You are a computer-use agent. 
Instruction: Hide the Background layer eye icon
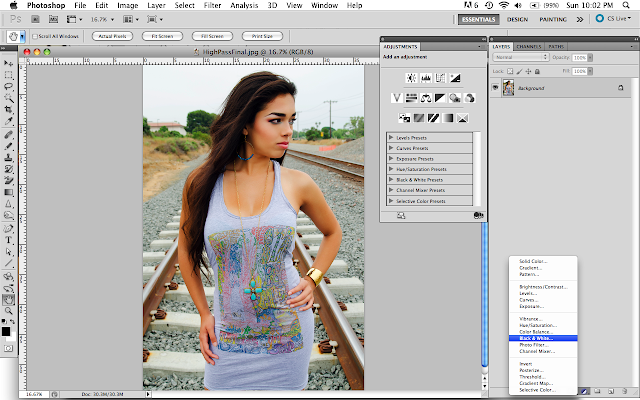495,88
